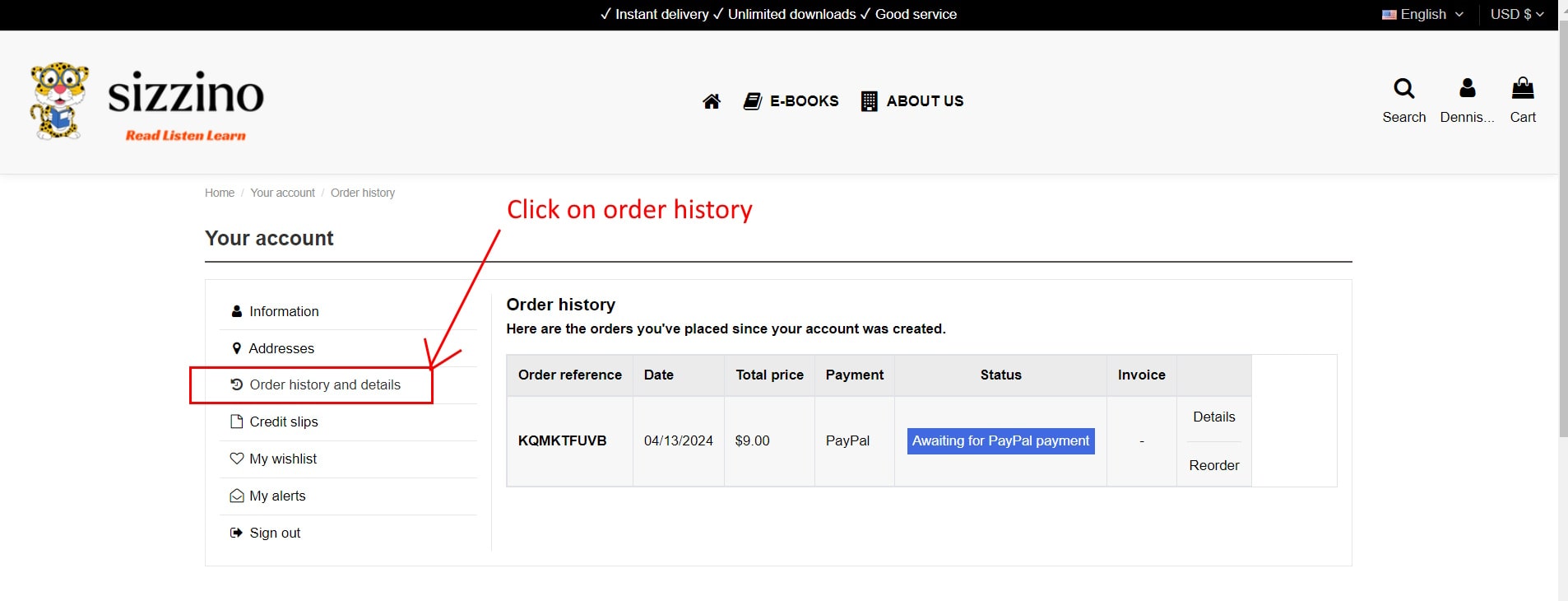Click the map pin icon beside Addresses
This screenshot has height=601, width=1568.
237,348
